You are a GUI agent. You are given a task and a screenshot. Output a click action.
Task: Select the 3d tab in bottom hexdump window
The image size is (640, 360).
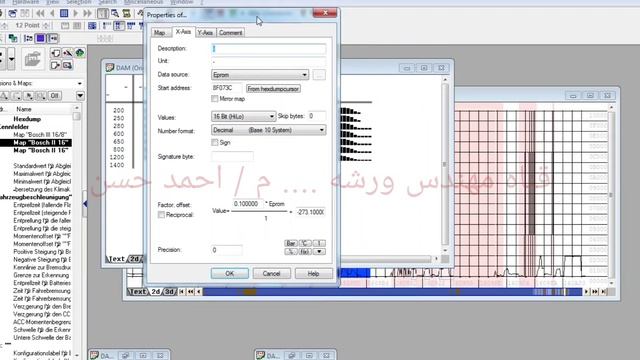[169, 291]
